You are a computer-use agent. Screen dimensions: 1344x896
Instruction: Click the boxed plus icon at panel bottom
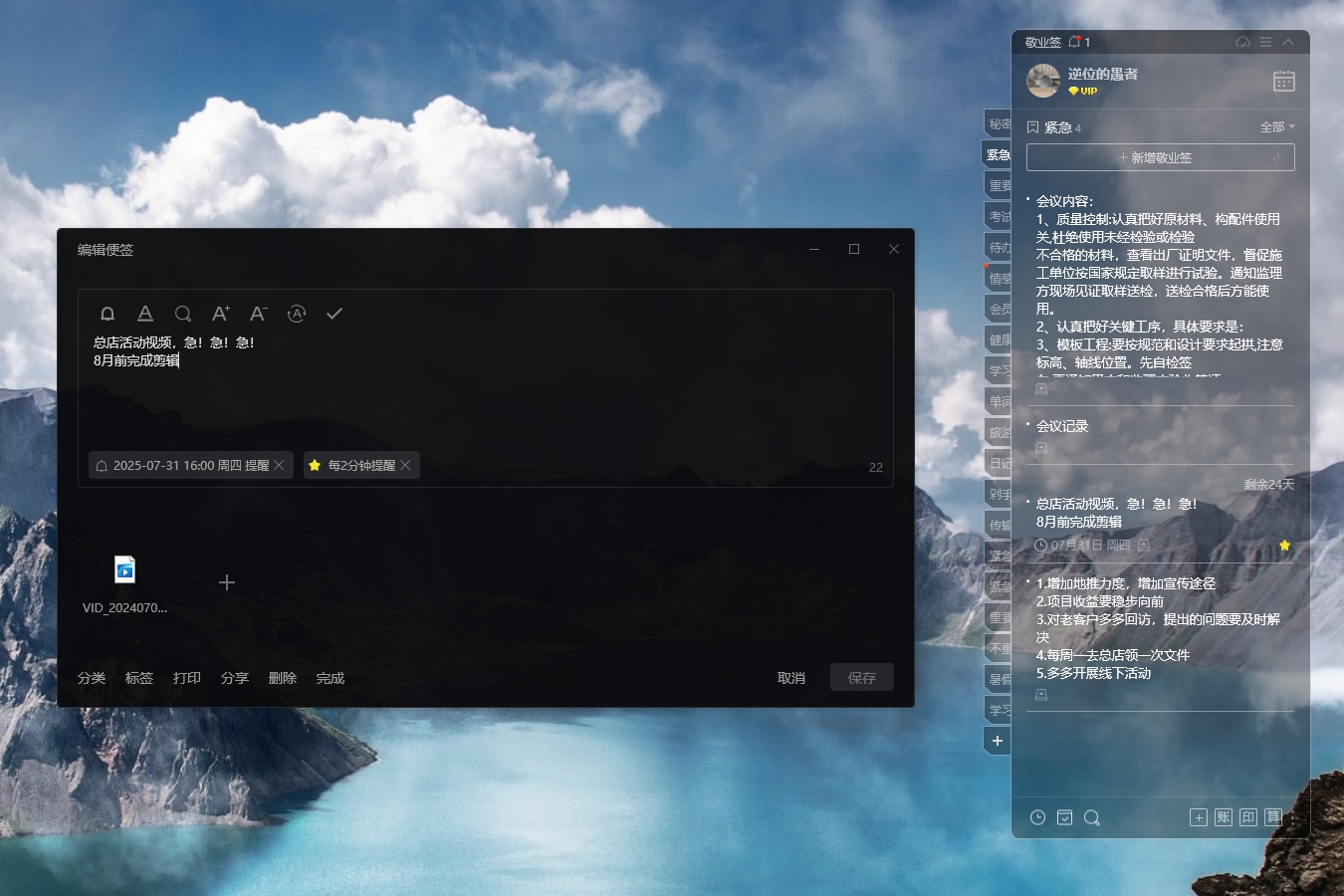(1199, 817)
